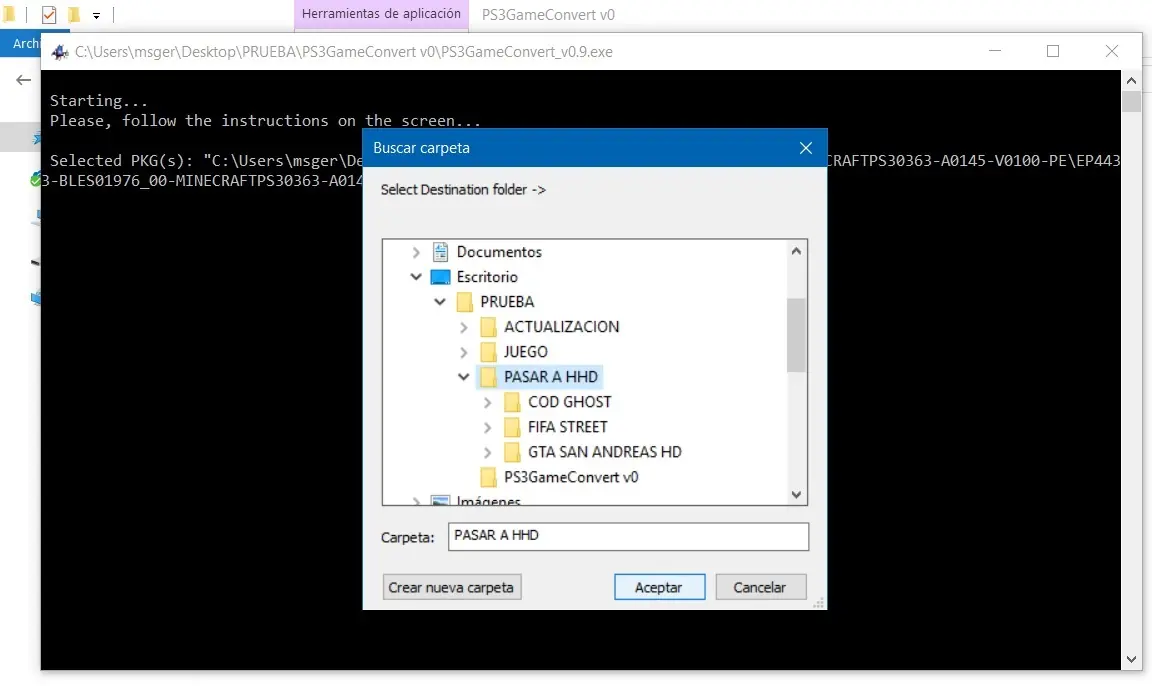The height and width of the screenshot is (686, 1152).
Task: Select the FIFA STREET folder
Action: point(567,427)
